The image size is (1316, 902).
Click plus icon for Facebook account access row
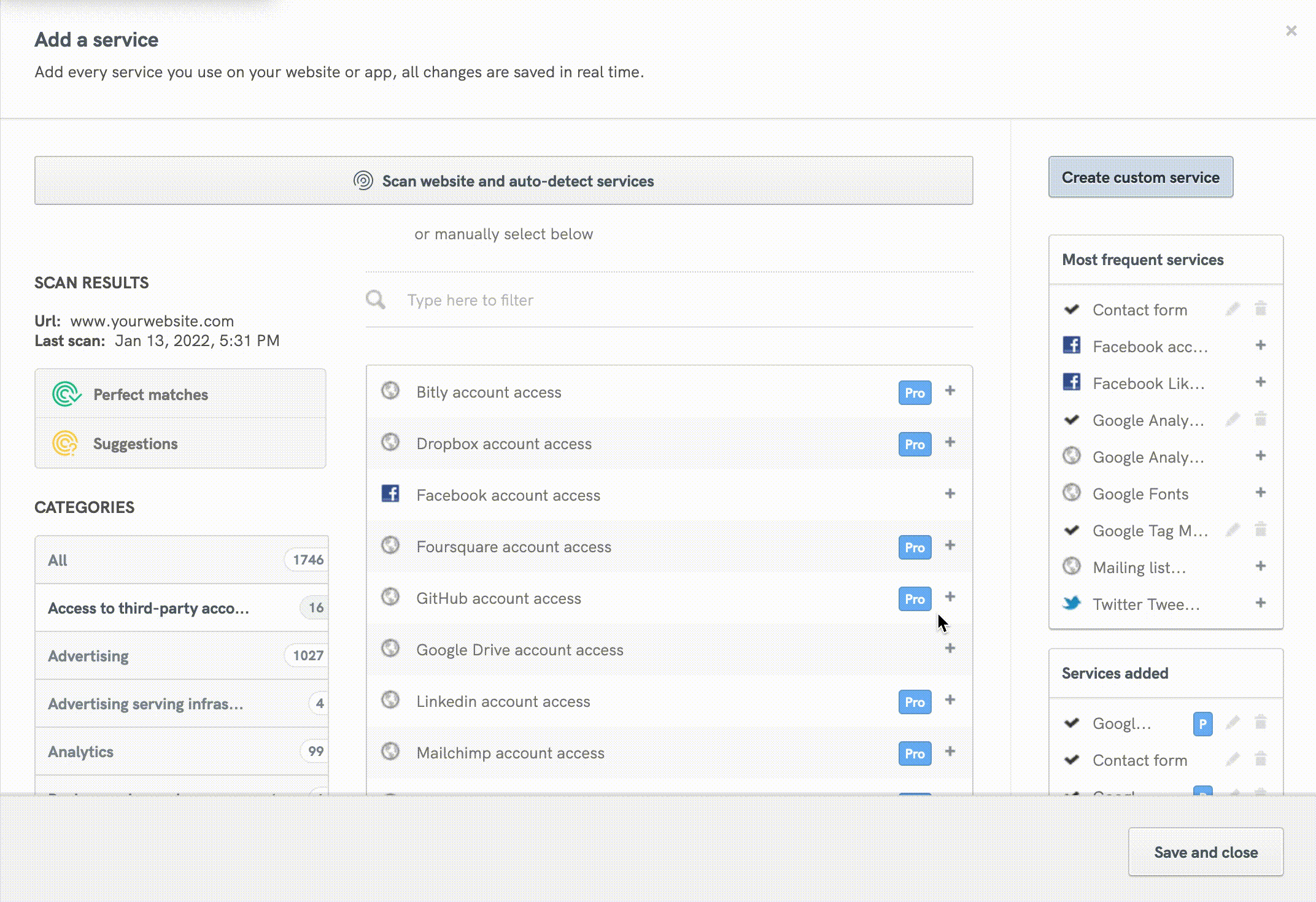point(950,494)
